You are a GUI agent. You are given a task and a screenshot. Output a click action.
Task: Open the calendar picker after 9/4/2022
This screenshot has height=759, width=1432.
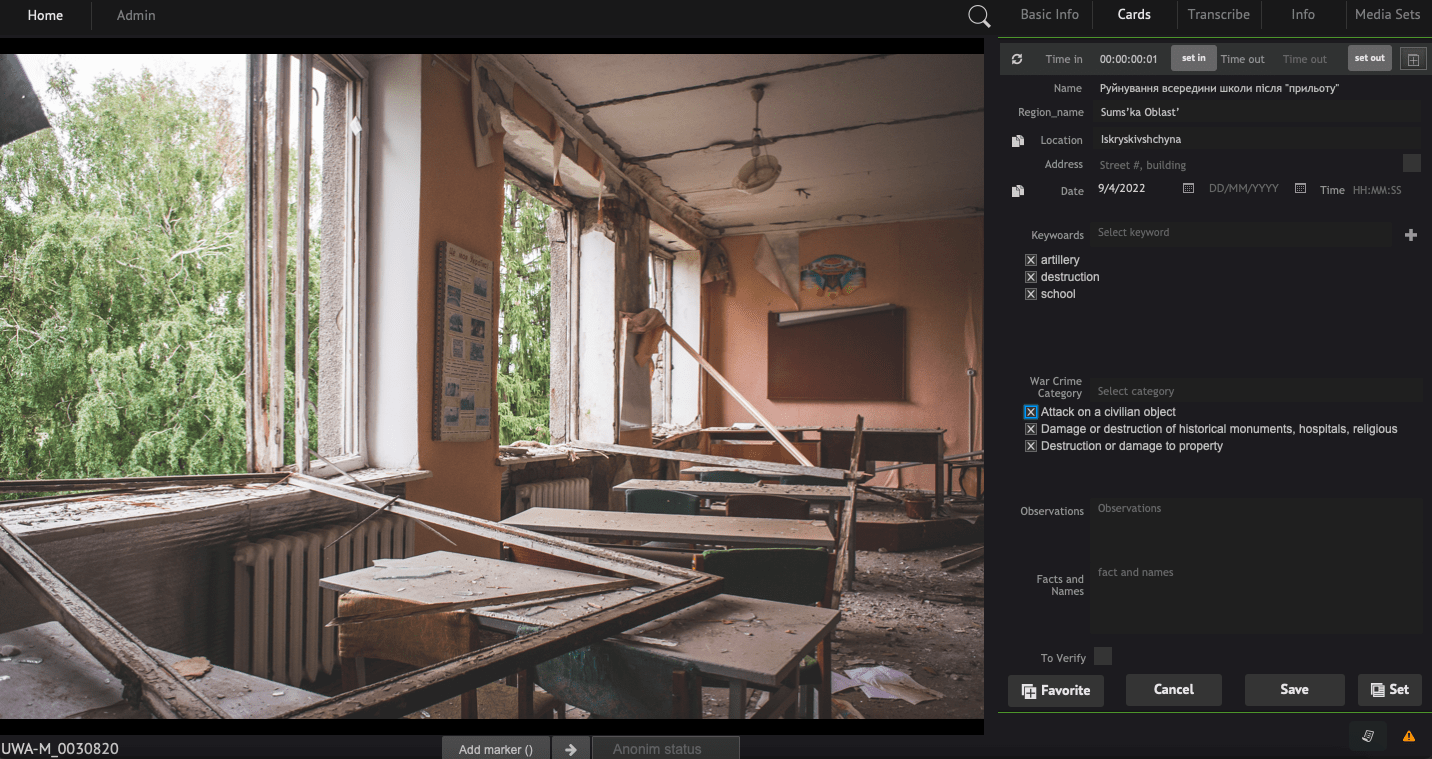click(1188, 188)
